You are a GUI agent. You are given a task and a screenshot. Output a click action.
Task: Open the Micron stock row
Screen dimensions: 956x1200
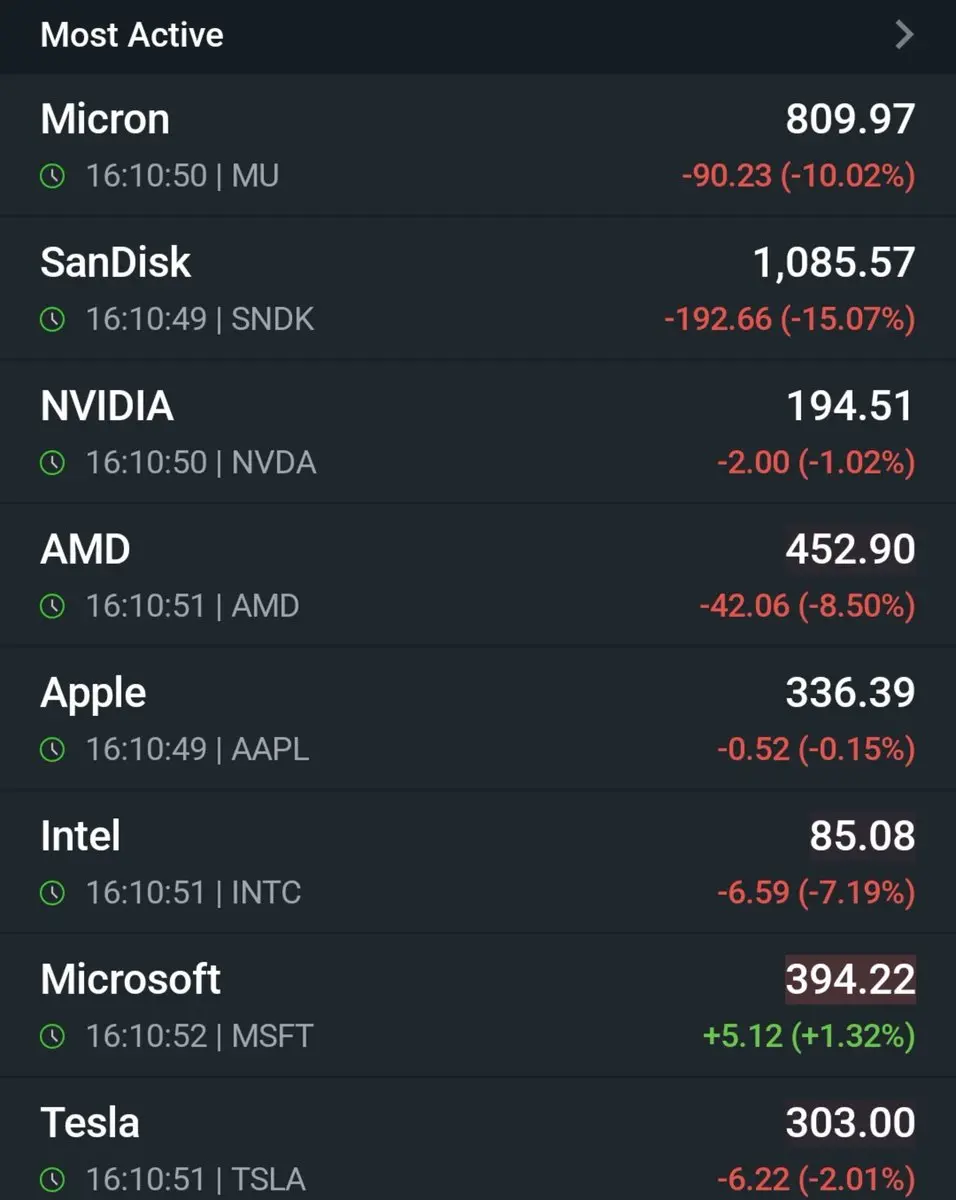point(478,145)
